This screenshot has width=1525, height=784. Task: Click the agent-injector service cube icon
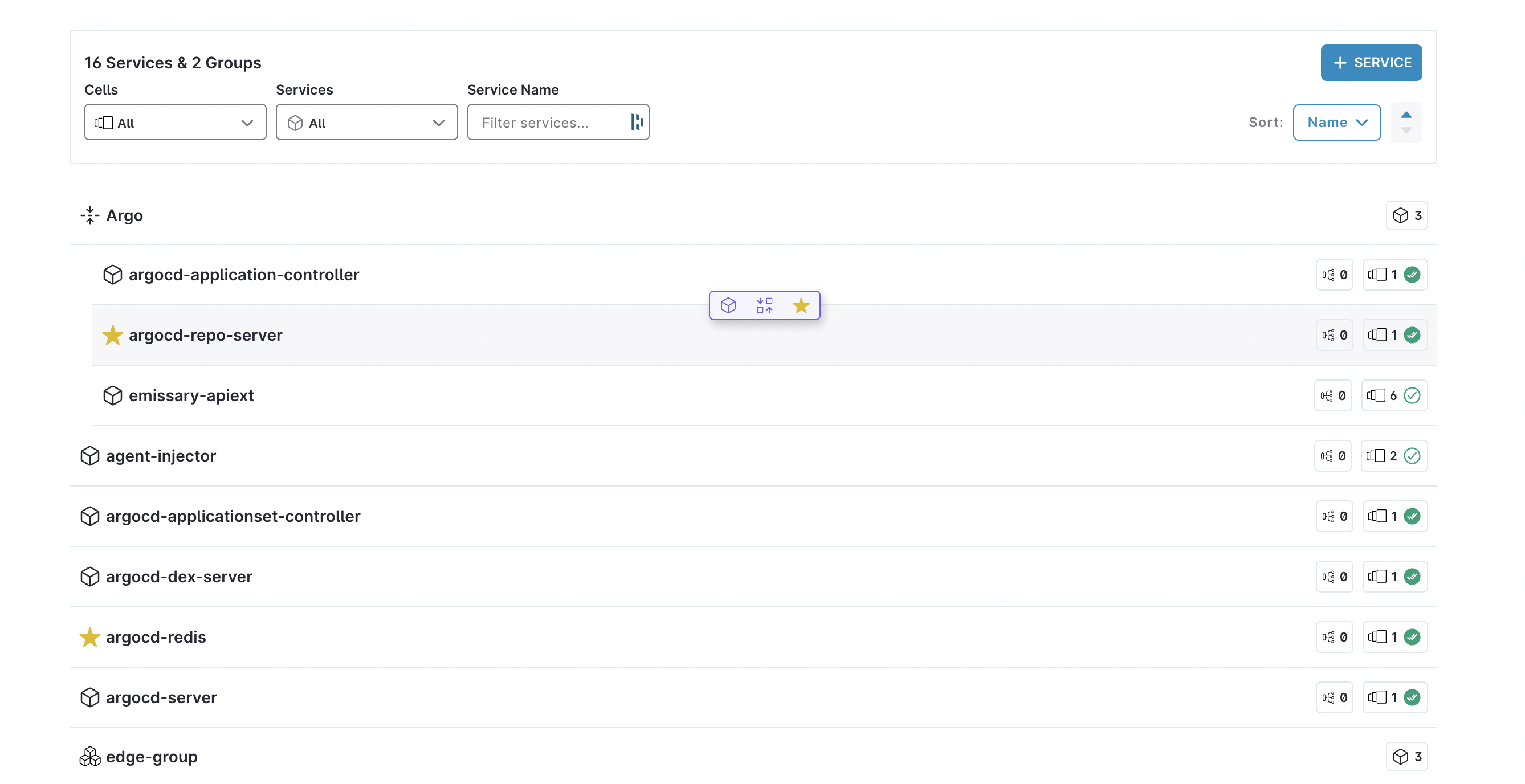pos(89,455)
